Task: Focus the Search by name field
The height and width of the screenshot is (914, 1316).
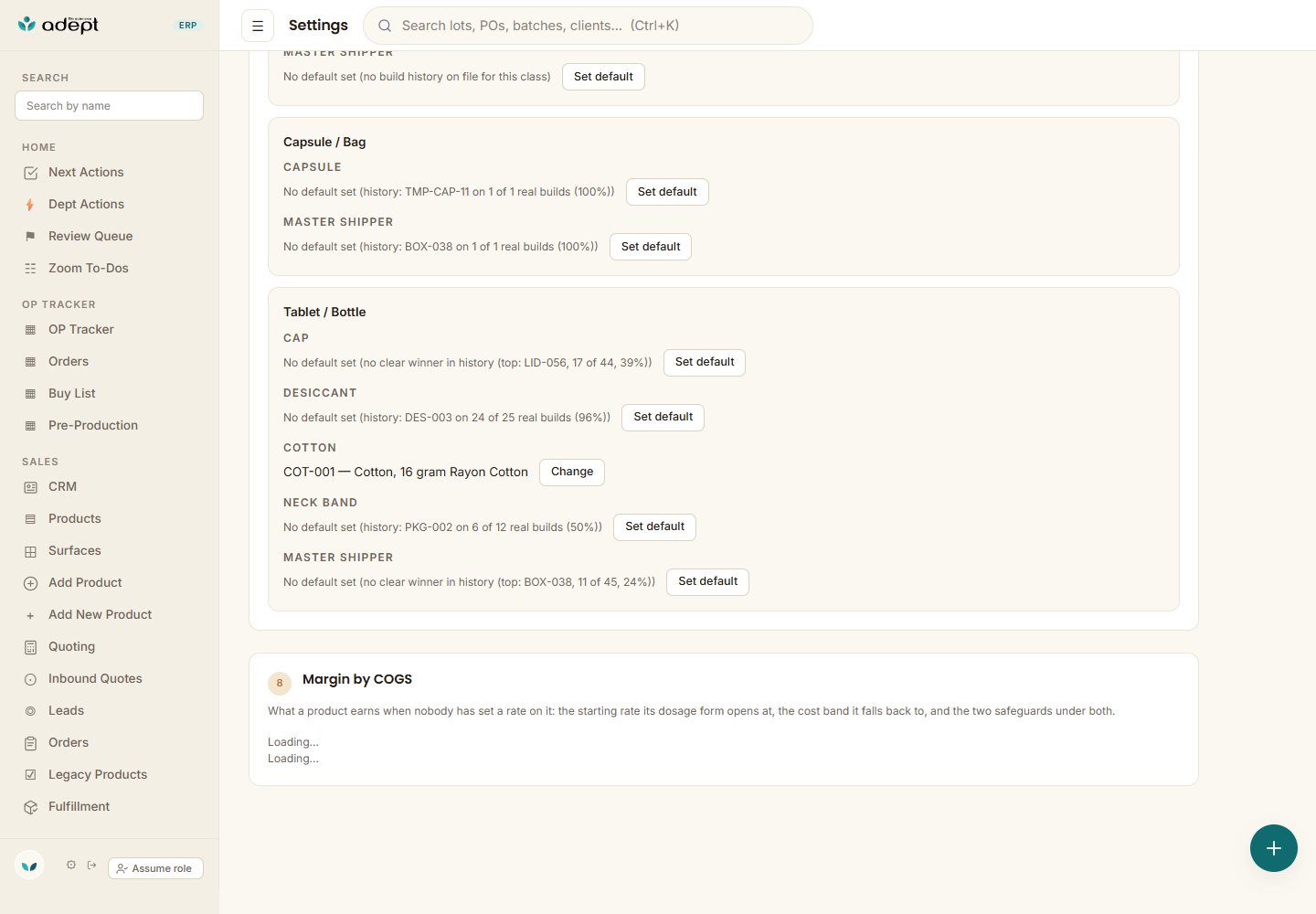Action: (110, 105)
